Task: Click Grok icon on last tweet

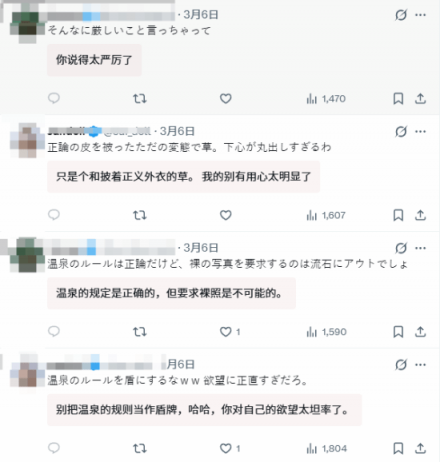Action: coord(401,365)
